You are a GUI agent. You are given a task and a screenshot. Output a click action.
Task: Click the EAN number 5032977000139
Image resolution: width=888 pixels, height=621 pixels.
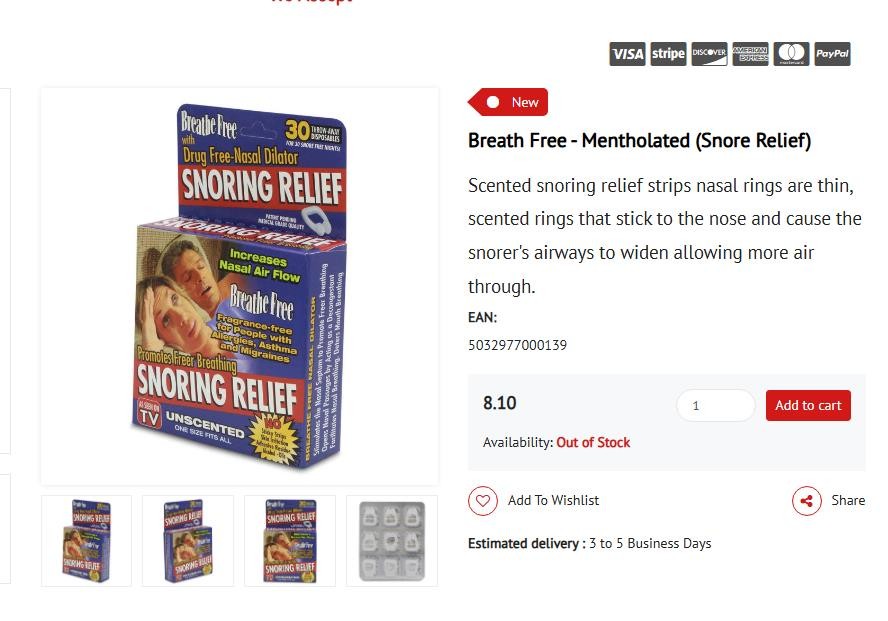(x=517, y=345)
